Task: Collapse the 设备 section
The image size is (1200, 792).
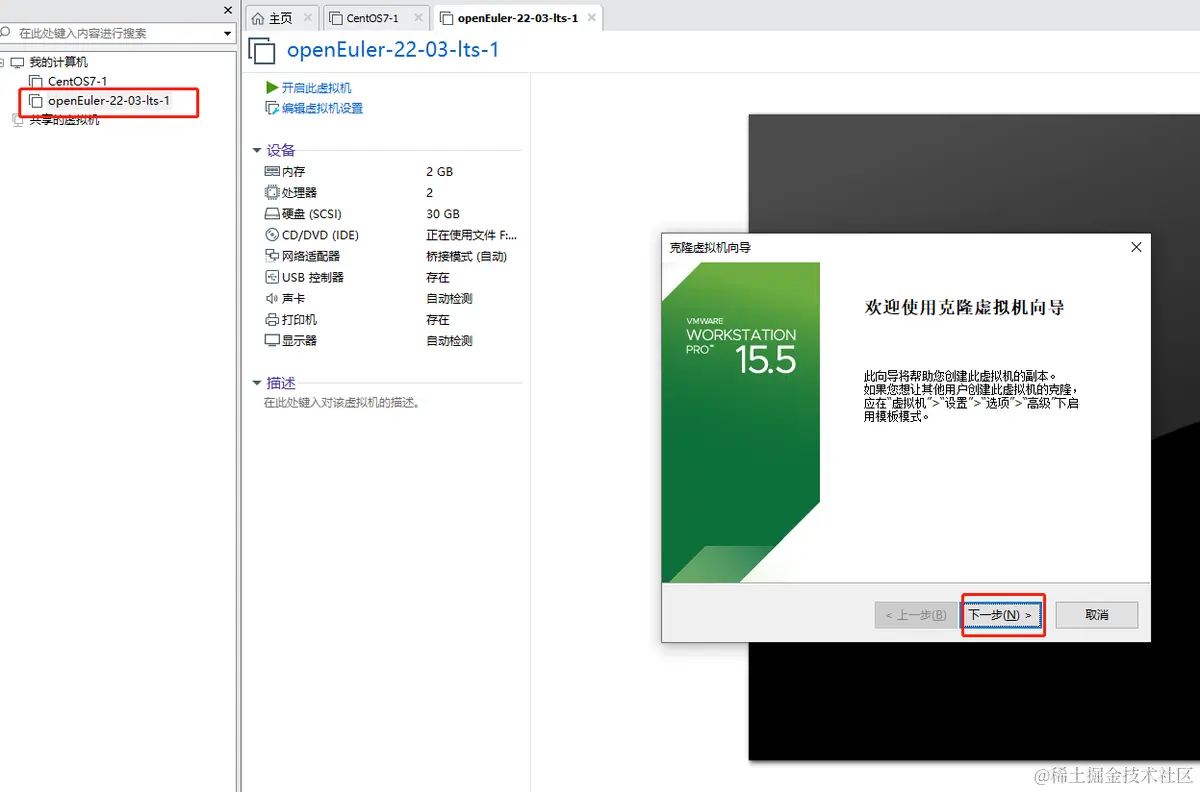Action: click(256, 150)
